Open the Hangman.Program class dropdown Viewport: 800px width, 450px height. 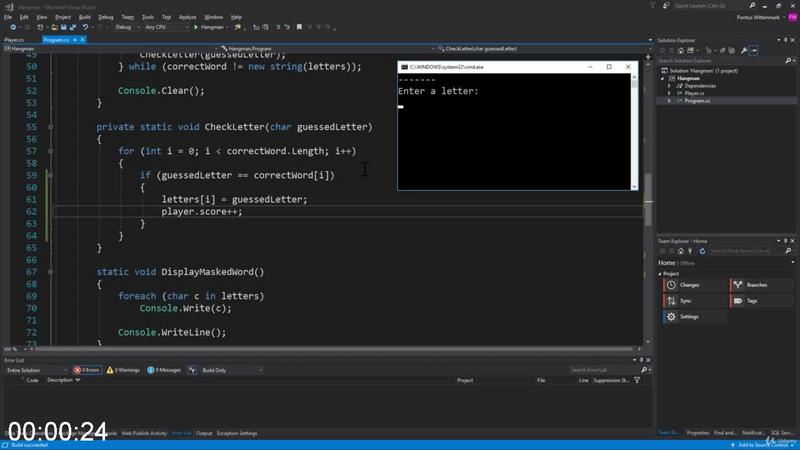[x=327, y=49]
